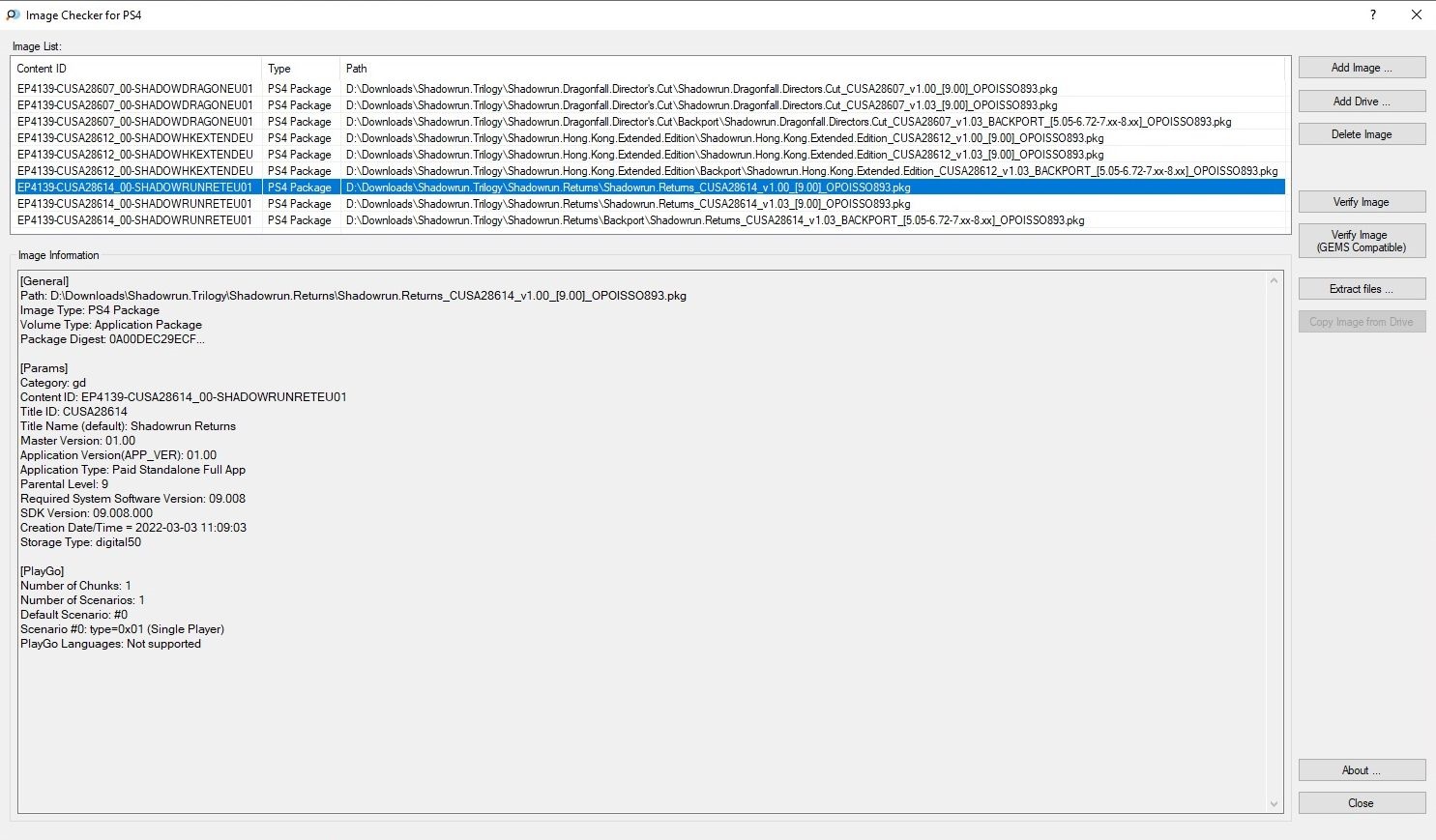Sort list by Content ID column header
The width and height of the screenshot is (1436, 840).
click(x=136, y=69)
